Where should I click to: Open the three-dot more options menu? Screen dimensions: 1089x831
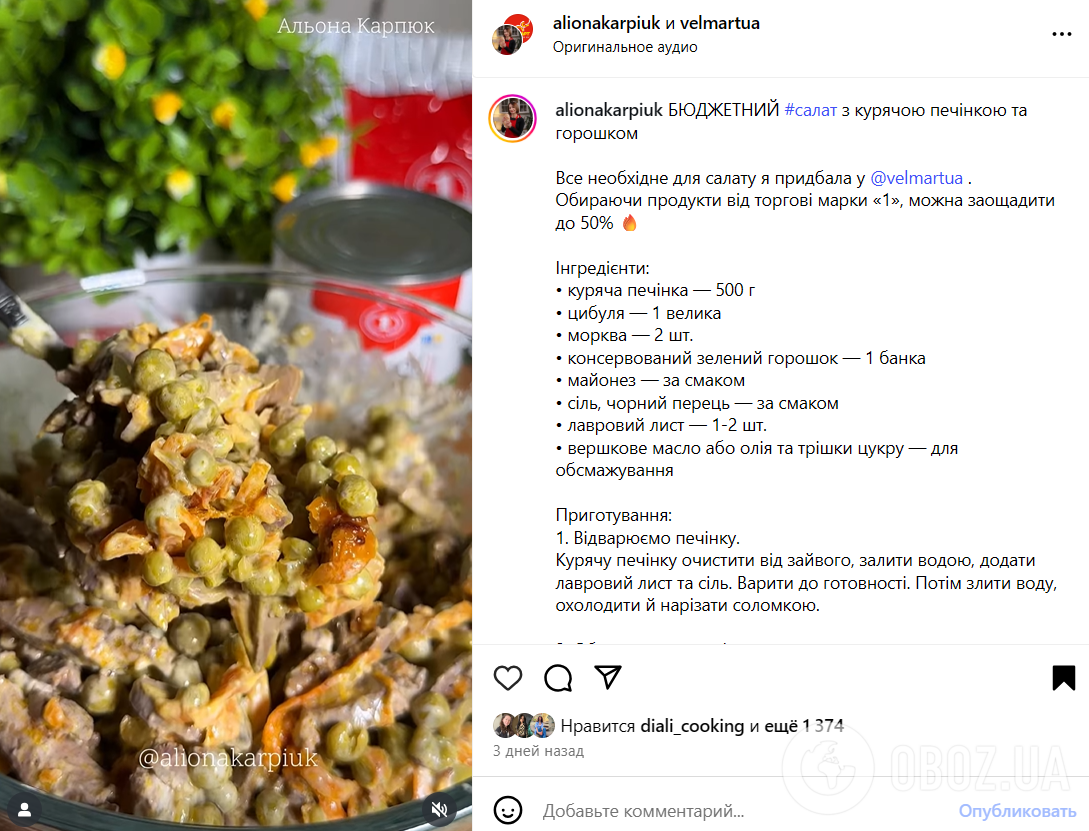[1061, 34]
